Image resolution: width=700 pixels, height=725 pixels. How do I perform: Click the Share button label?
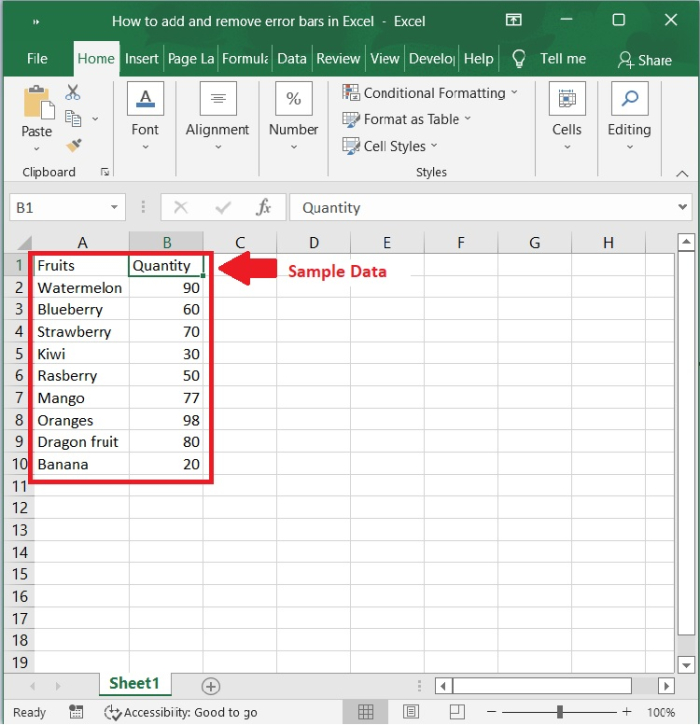655,60
